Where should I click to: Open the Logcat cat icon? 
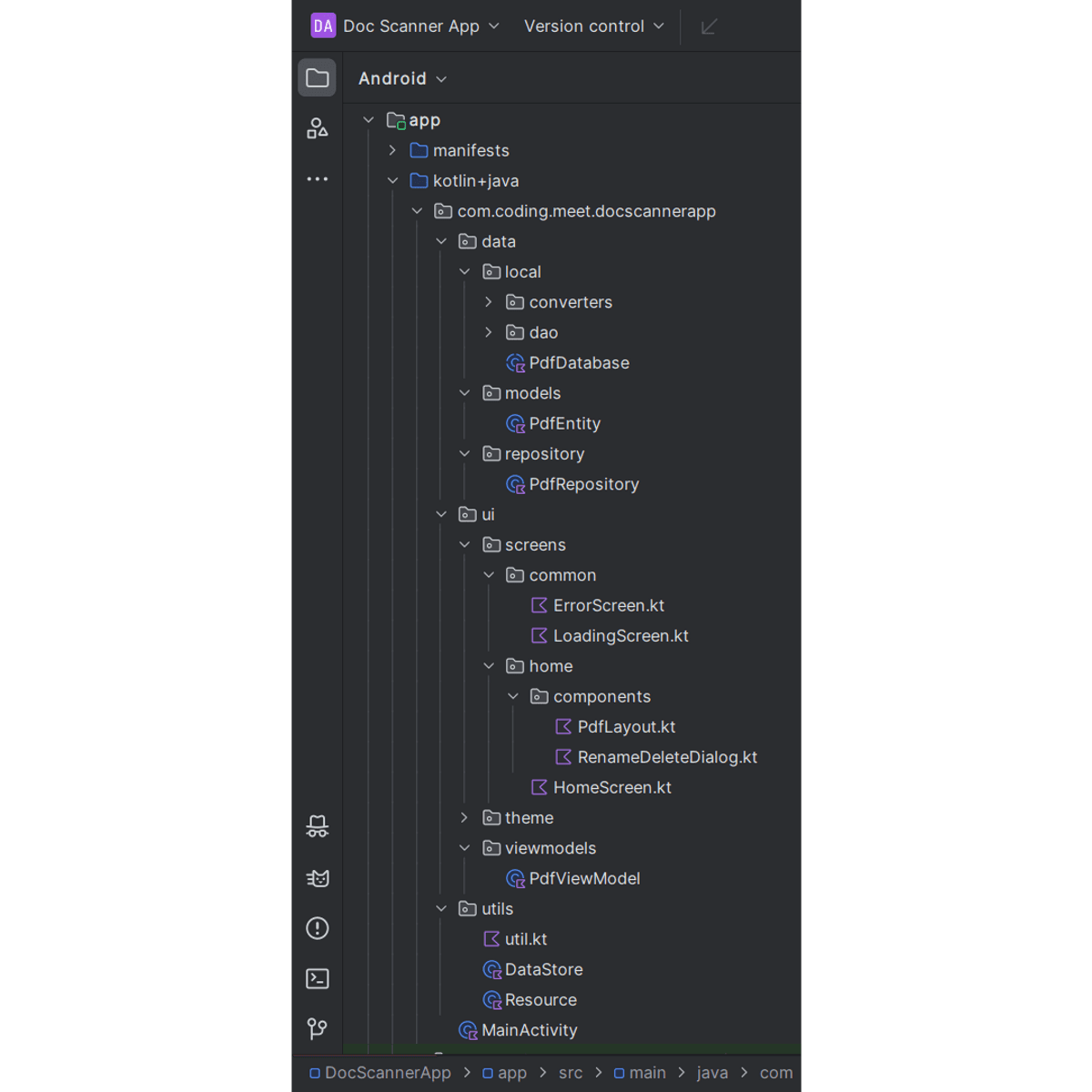click(317, 878)
